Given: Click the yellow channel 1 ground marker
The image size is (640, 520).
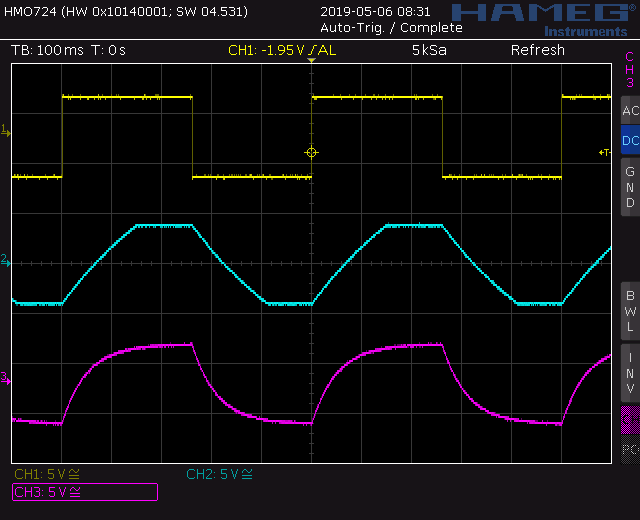Looking at the screenshot, I should pos(6,131).
